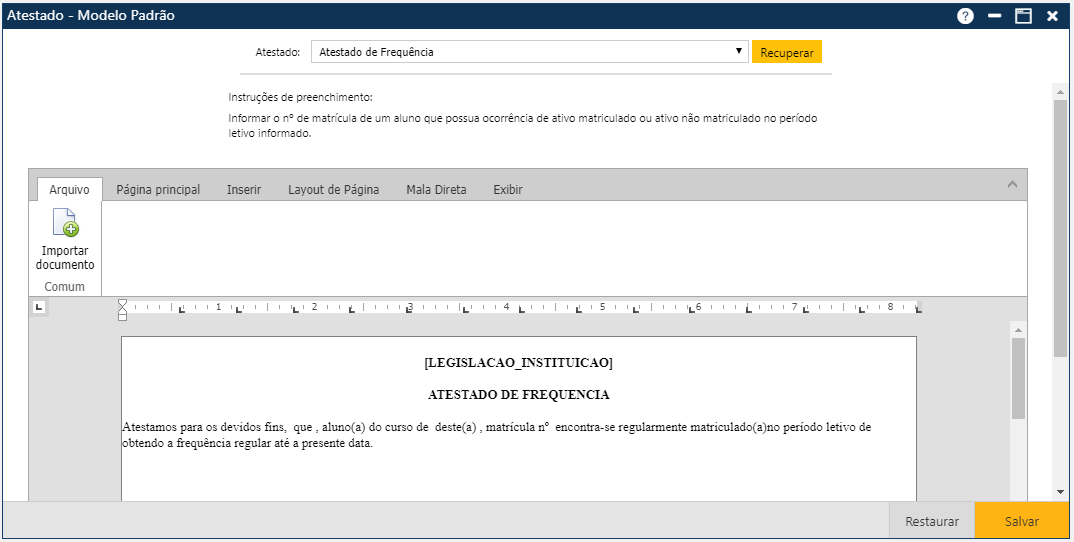Viewport: 1074px width, 542px height.
Task: Save the template with Salvar
Action: click(x=1021, y=521)
